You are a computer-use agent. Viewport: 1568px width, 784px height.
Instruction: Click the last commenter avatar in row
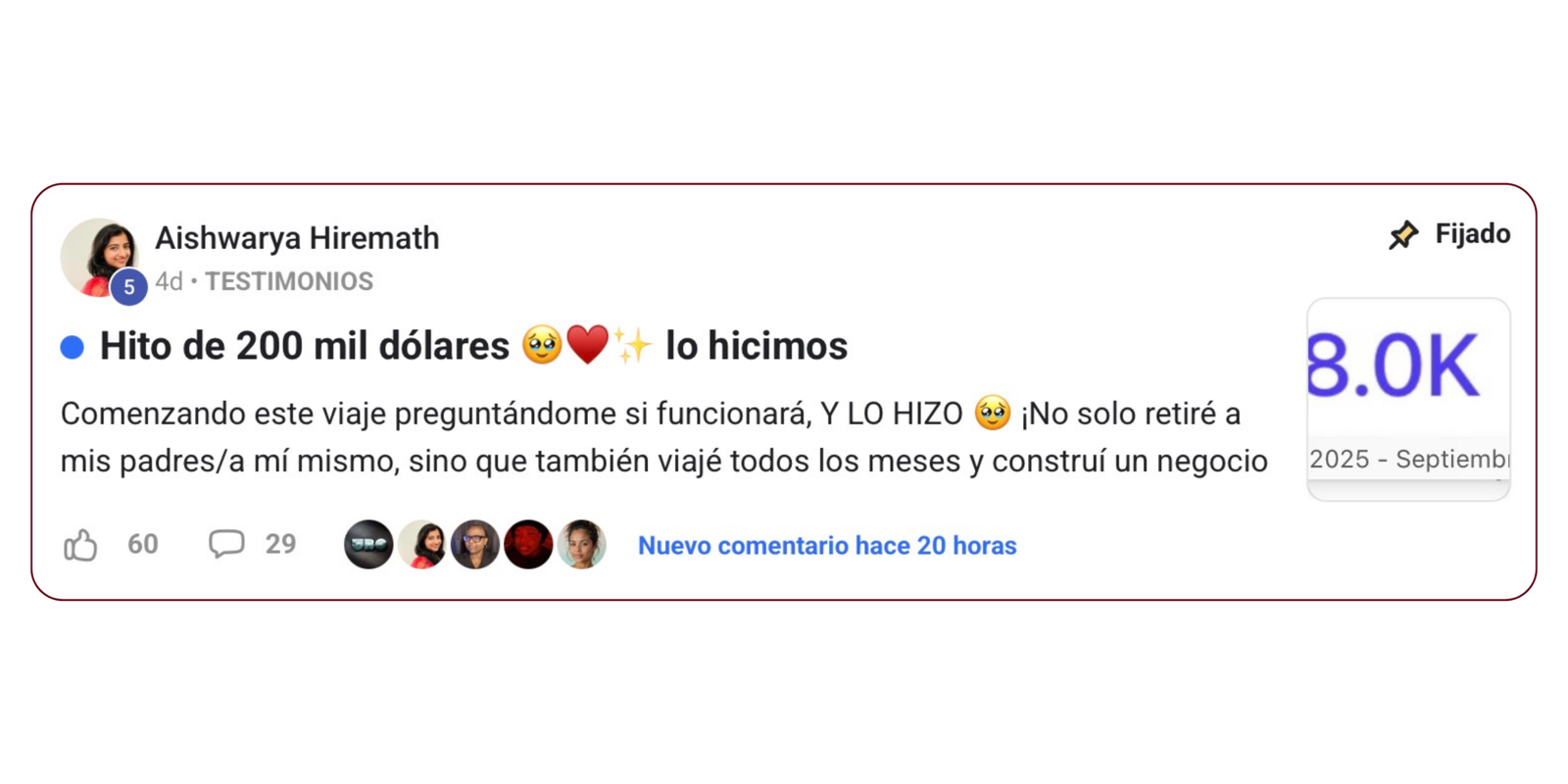pos(582,545)
